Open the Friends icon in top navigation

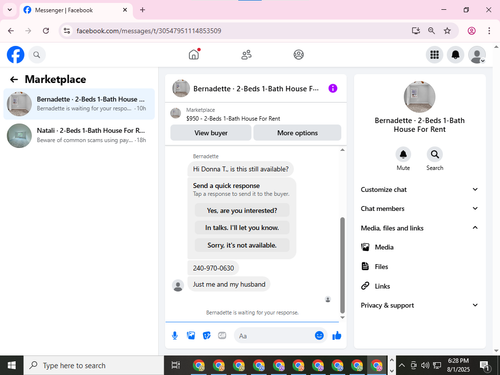[246, 55]
